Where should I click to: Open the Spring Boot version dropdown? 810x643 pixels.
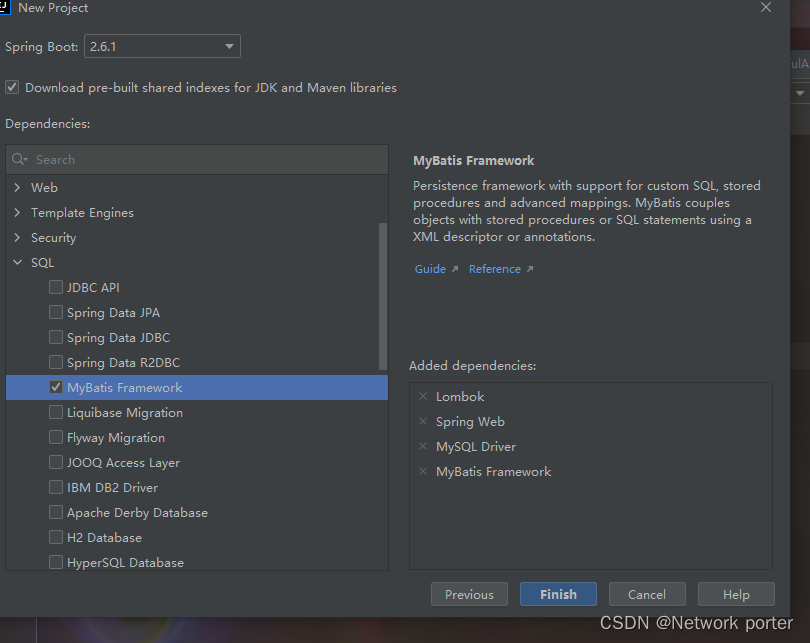162,46
